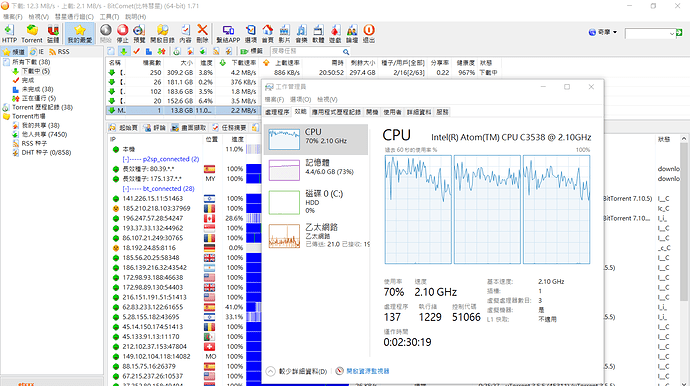Collapse the p2sp_connected (2) peer group
Image resolution: width=690 pixels, height=386 pixels.
125,159
